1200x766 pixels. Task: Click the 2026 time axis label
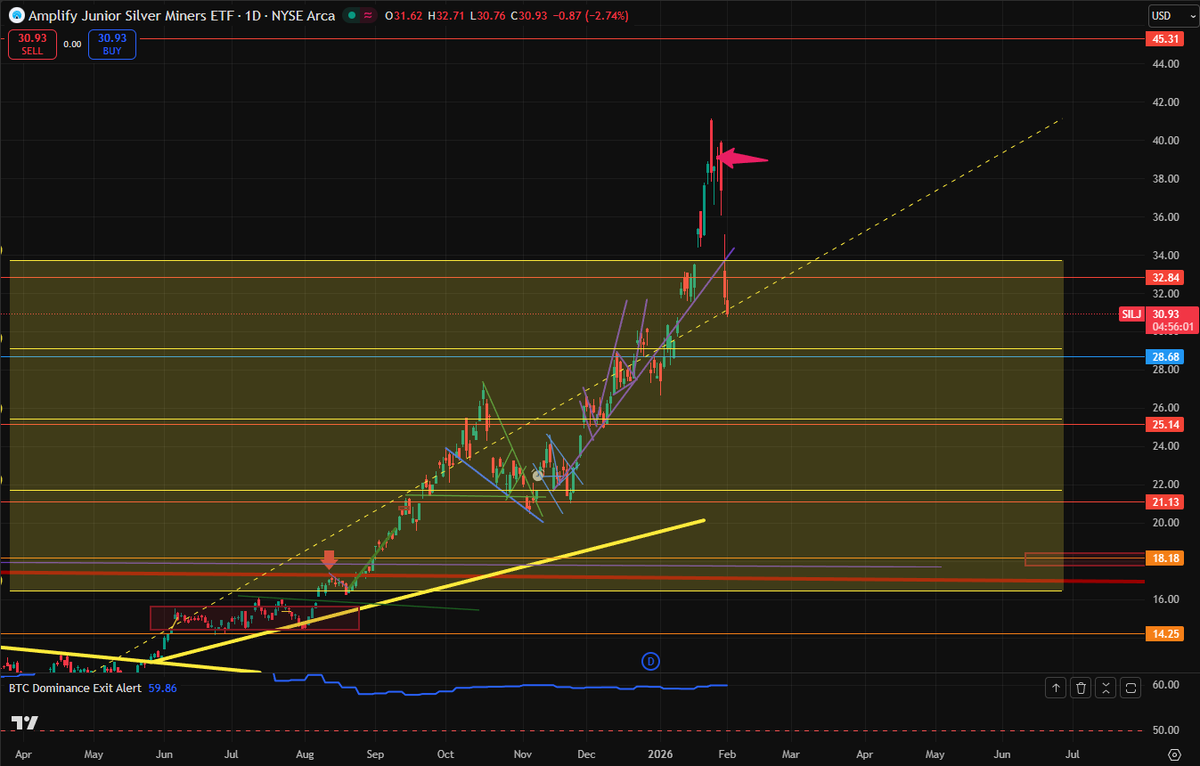tap(658, 756)
